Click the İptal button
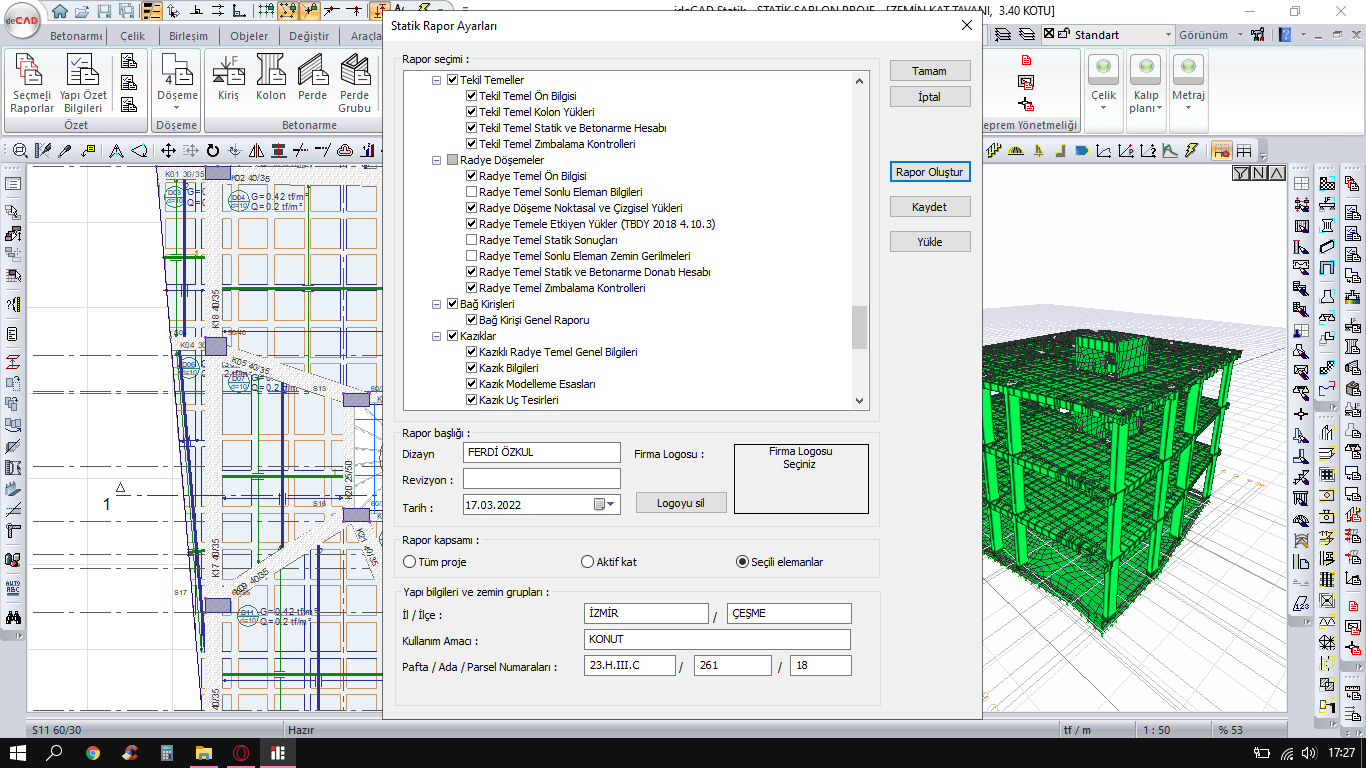Image resolution: width=1366 pixels, height=768 pixels. tap(930, 97)
